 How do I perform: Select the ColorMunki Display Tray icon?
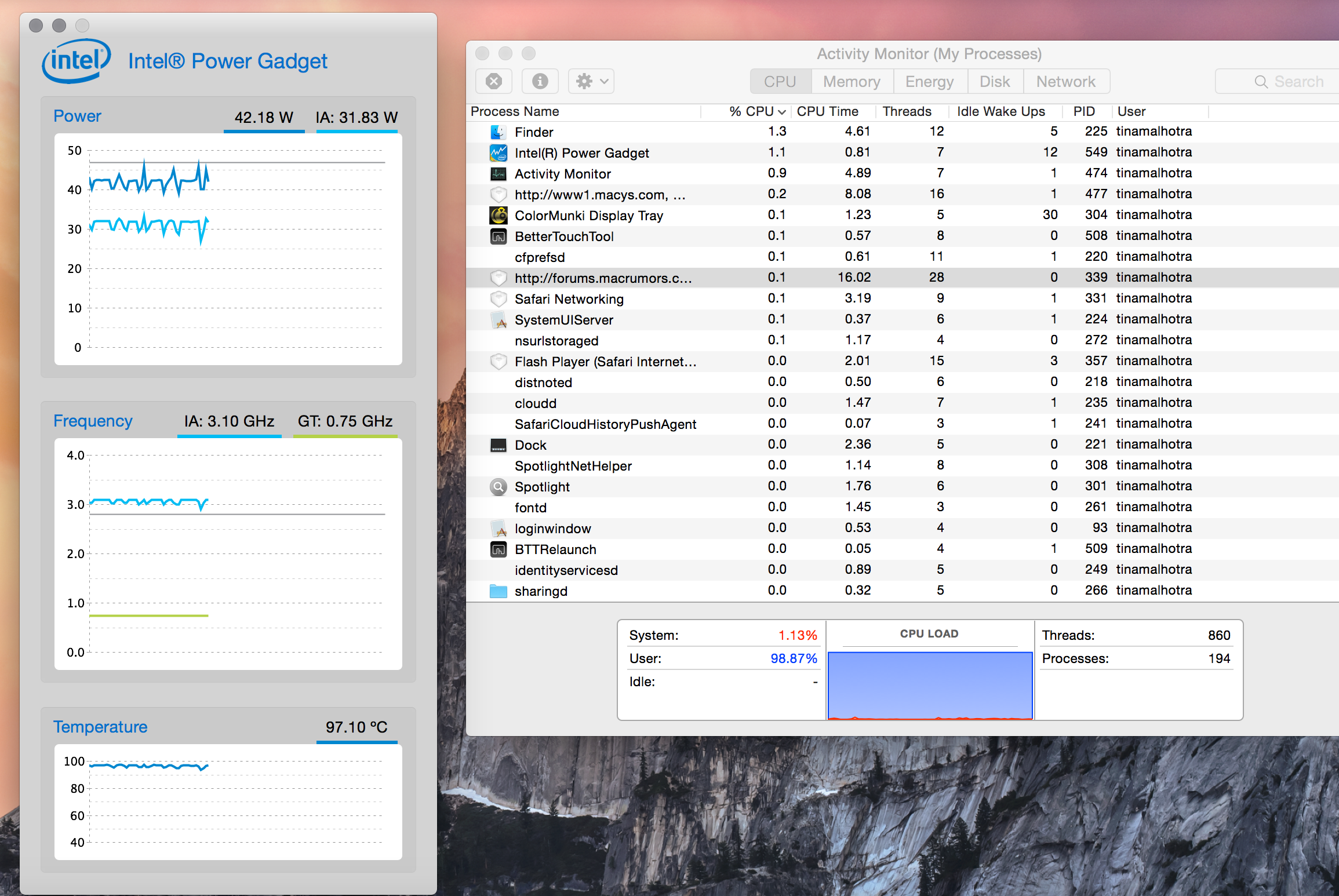point(499,216)
